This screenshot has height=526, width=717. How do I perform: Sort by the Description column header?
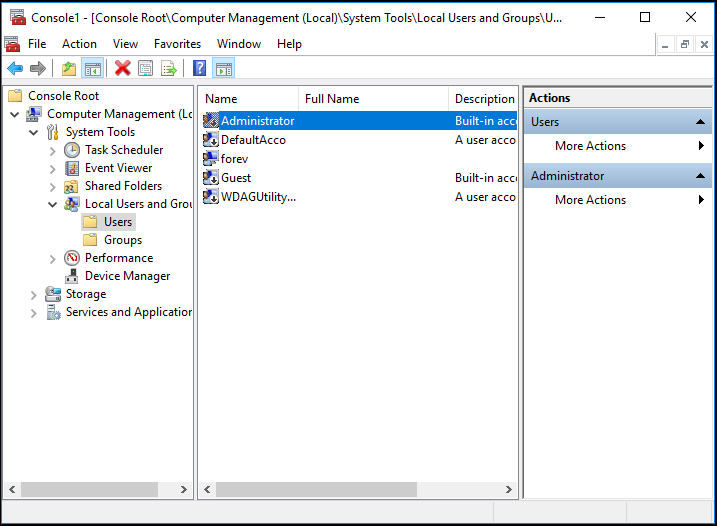pos(483,99)
